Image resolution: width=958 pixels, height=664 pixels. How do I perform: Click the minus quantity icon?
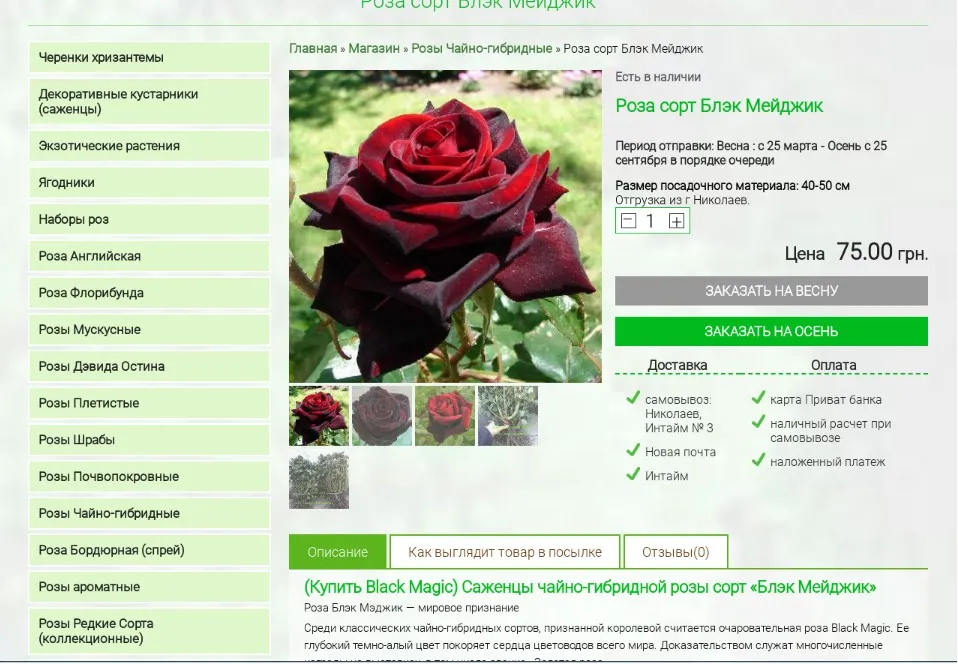point(628,221)
